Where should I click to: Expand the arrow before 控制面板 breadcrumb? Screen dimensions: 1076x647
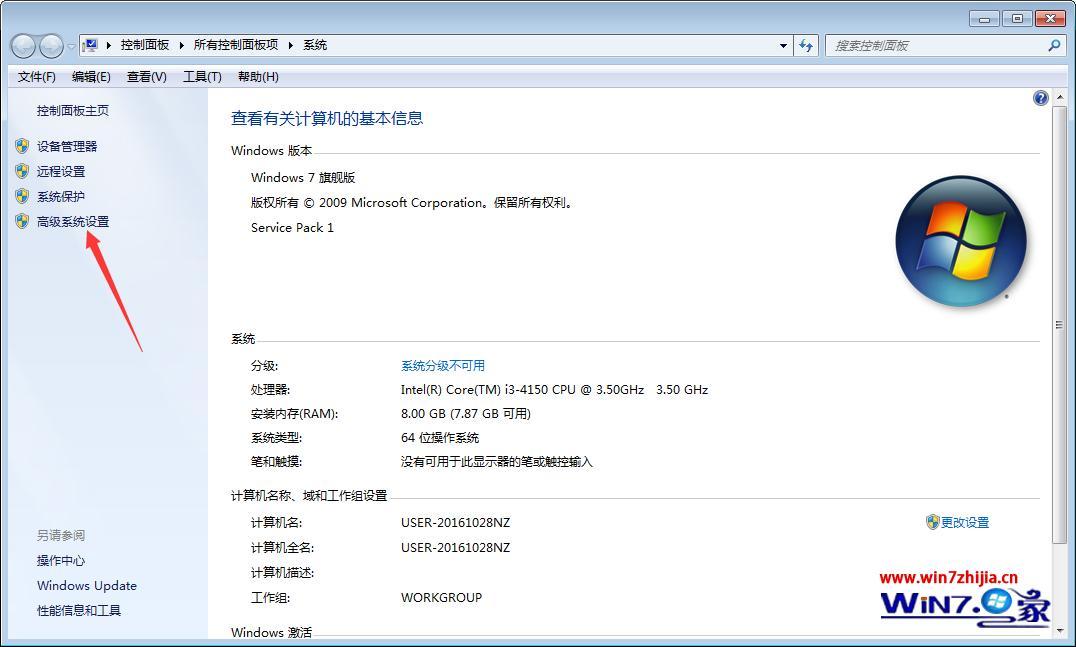point(108,45)
